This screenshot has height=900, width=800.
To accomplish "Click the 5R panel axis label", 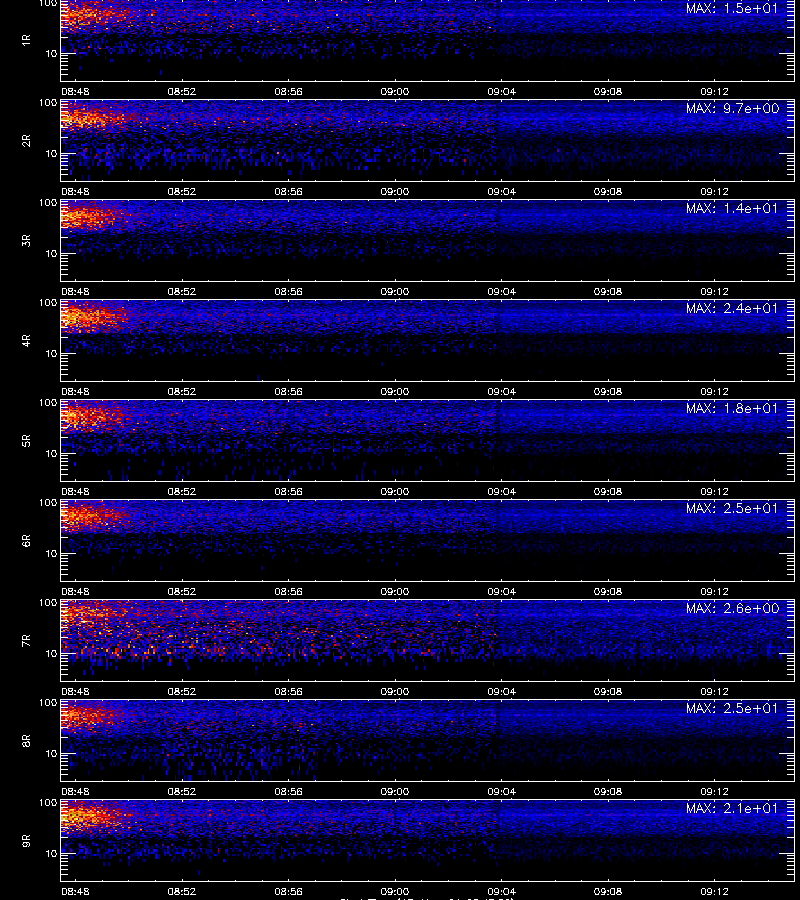I will pyautogui.click(x=26, y=441).
